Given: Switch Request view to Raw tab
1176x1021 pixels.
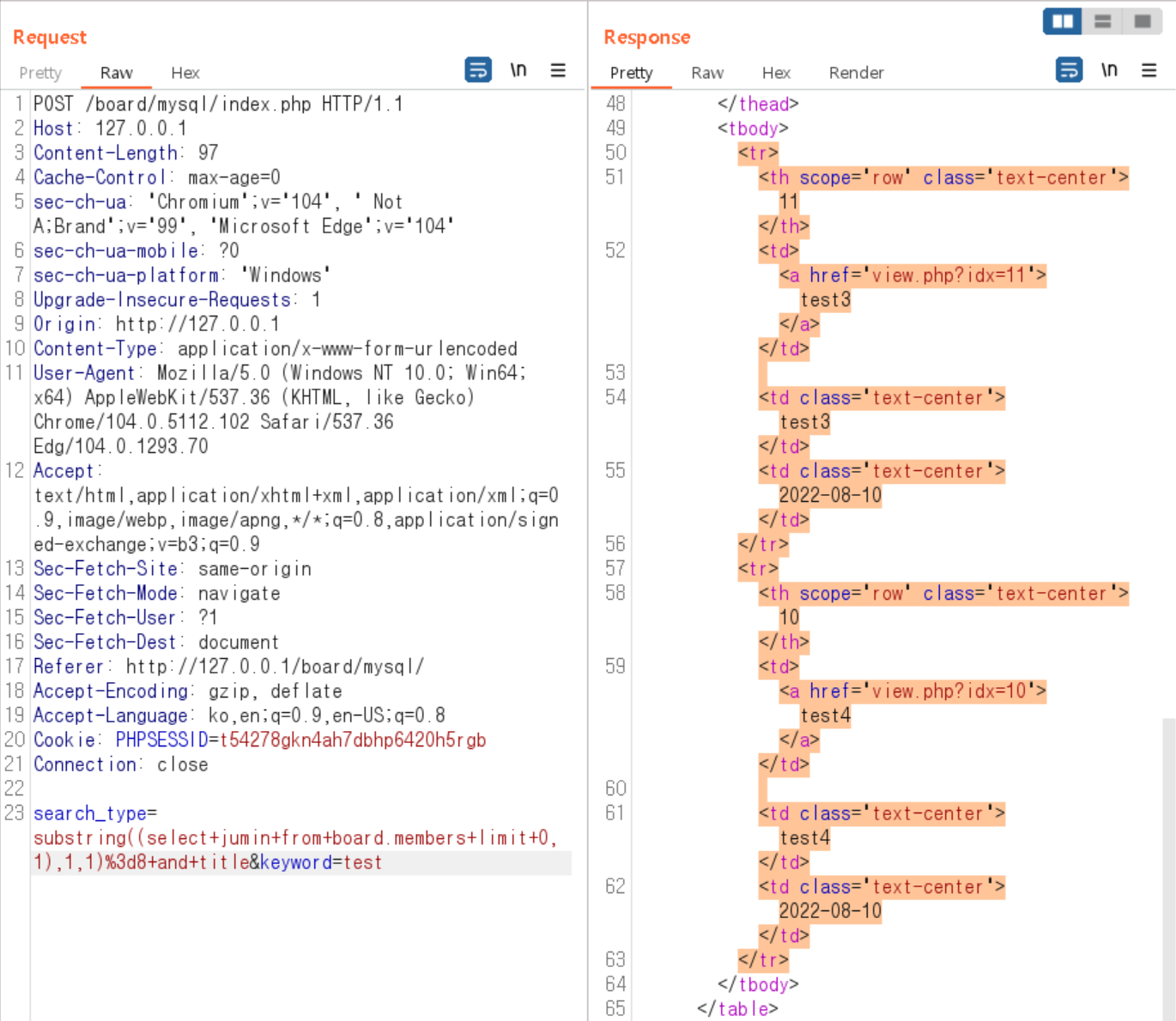Looking at the screenshot, I should click(116, 73).
